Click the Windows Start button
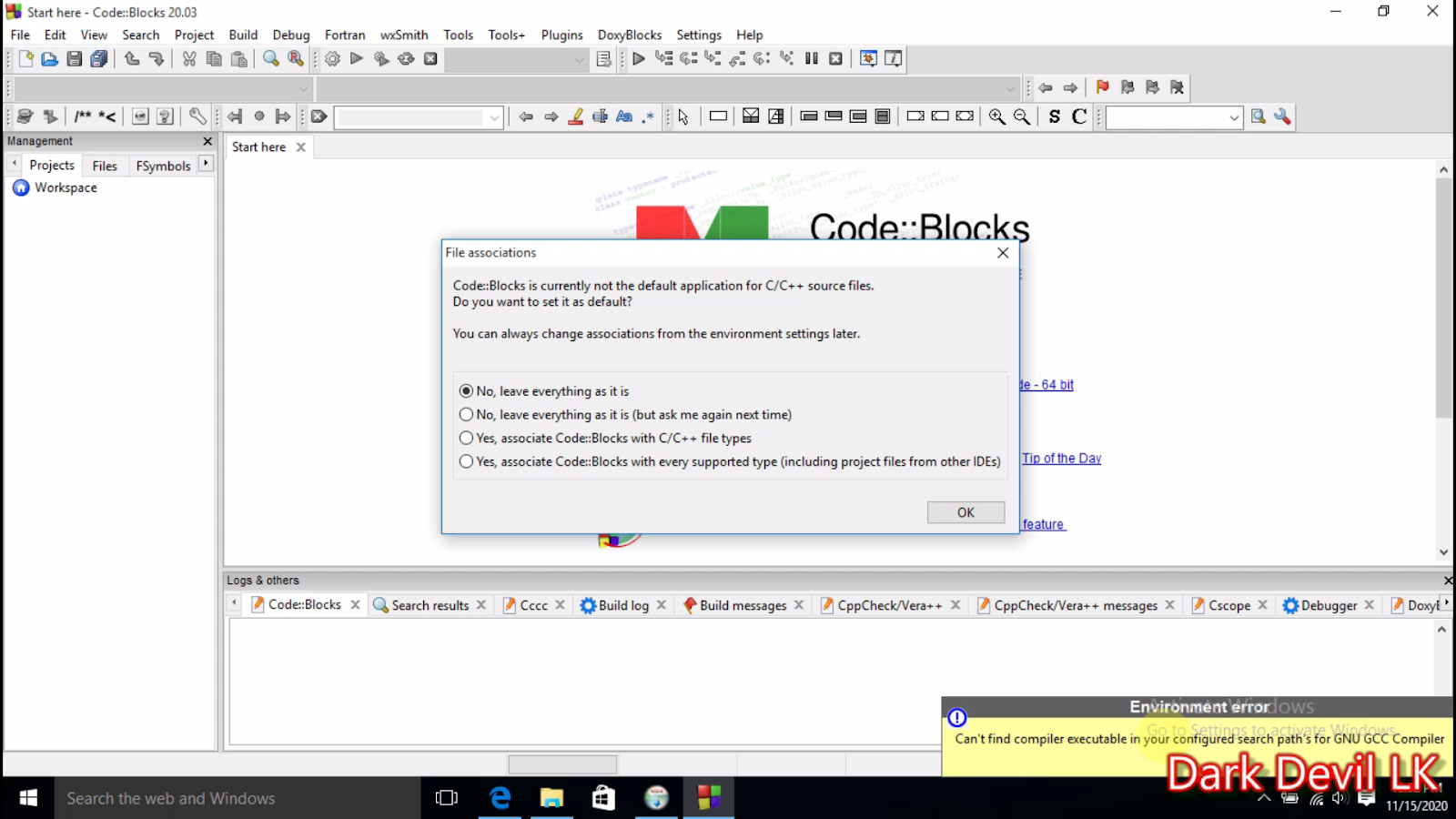This screenshot has width=1456, height=819. (27, 798)
